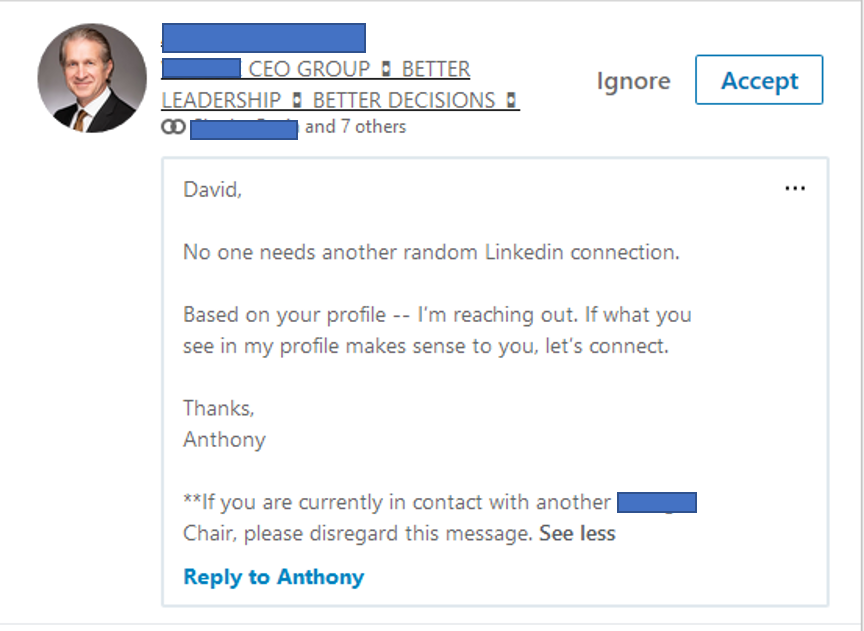Click the 'Thanks,' line in the message
This screenshot has height=631, width=864.
[x=218, y=408]
